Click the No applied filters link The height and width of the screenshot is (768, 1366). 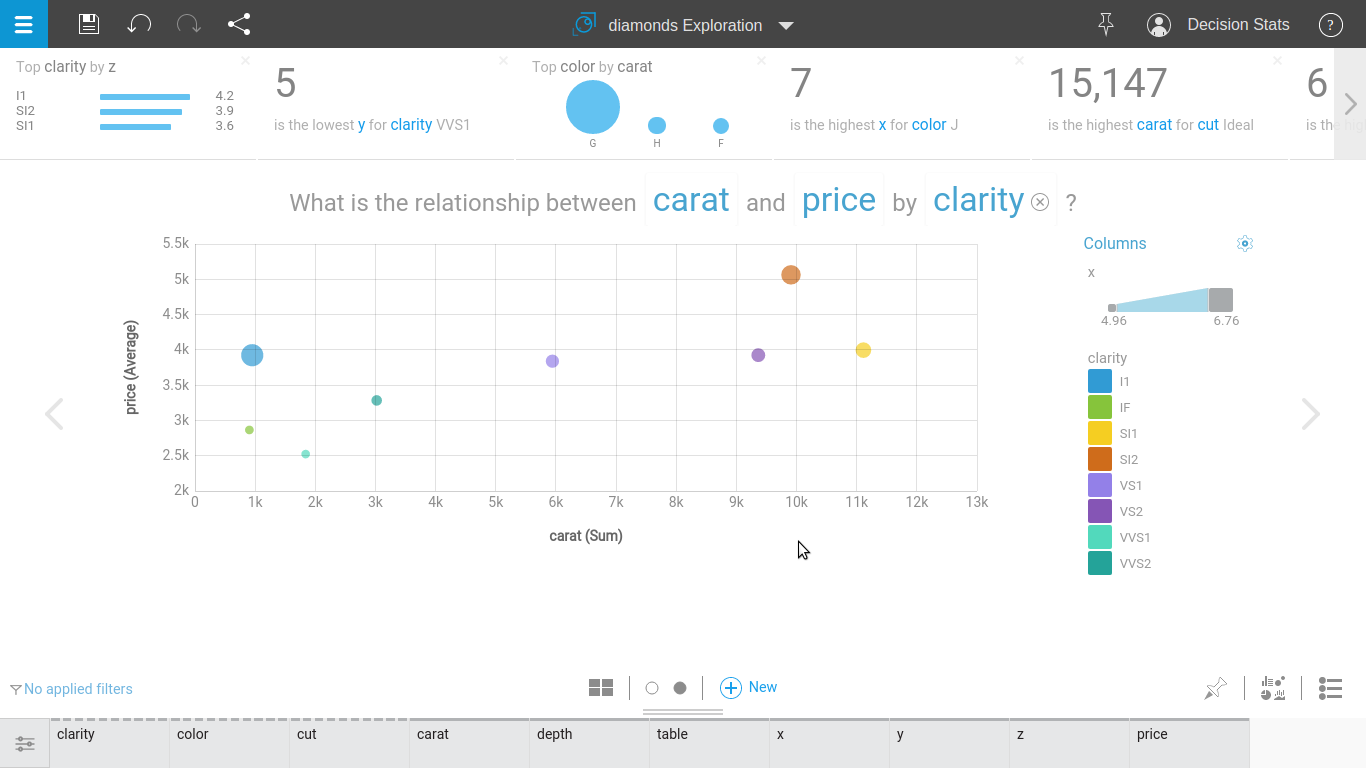tap(78, 689)
